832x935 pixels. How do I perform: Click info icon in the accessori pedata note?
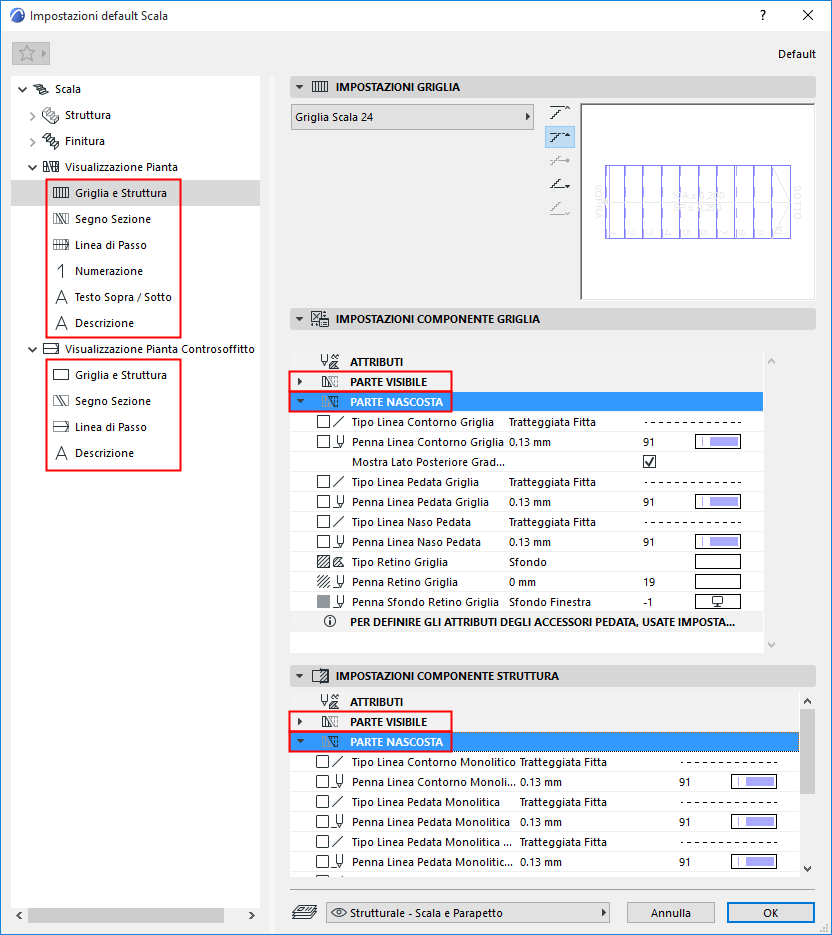(330, 621)
